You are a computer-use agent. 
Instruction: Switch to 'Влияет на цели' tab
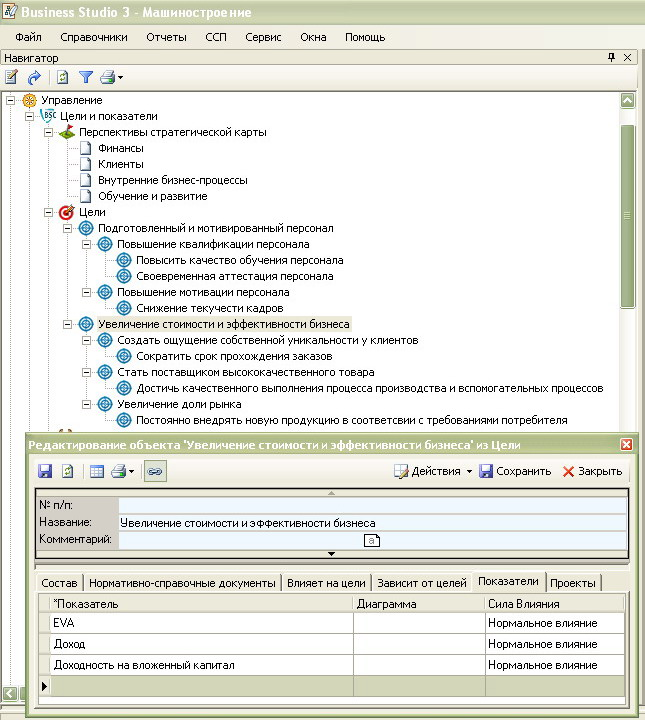click(326, 583)
